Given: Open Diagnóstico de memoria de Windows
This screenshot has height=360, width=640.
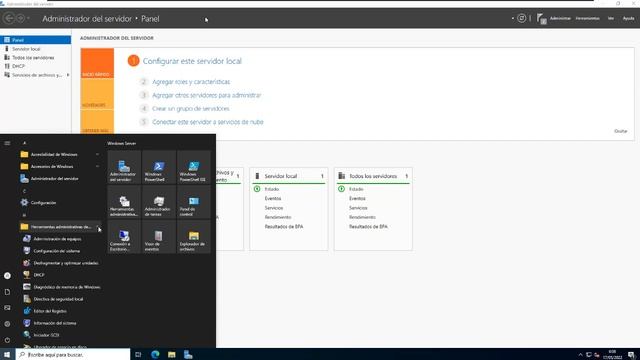Looking at the screenshot, I should tap(60, 287).
